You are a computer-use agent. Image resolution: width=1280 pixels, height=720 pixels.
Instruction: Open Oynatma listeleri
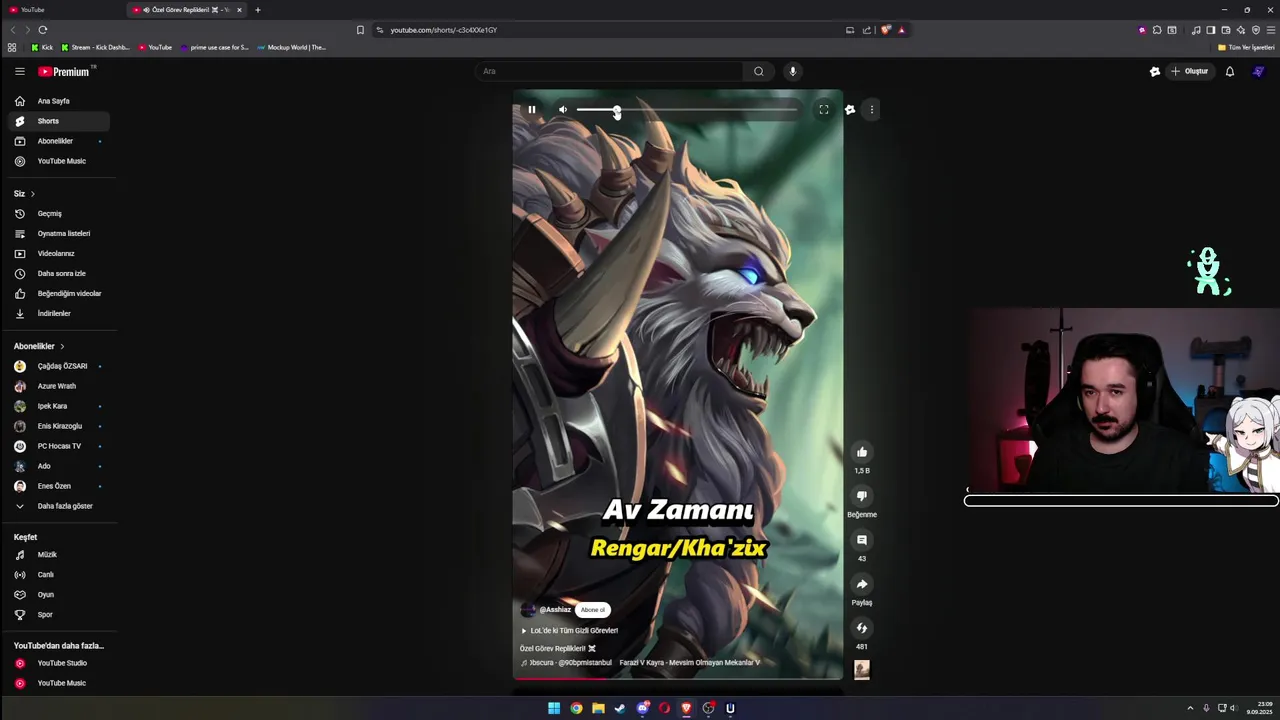point(59,234)
